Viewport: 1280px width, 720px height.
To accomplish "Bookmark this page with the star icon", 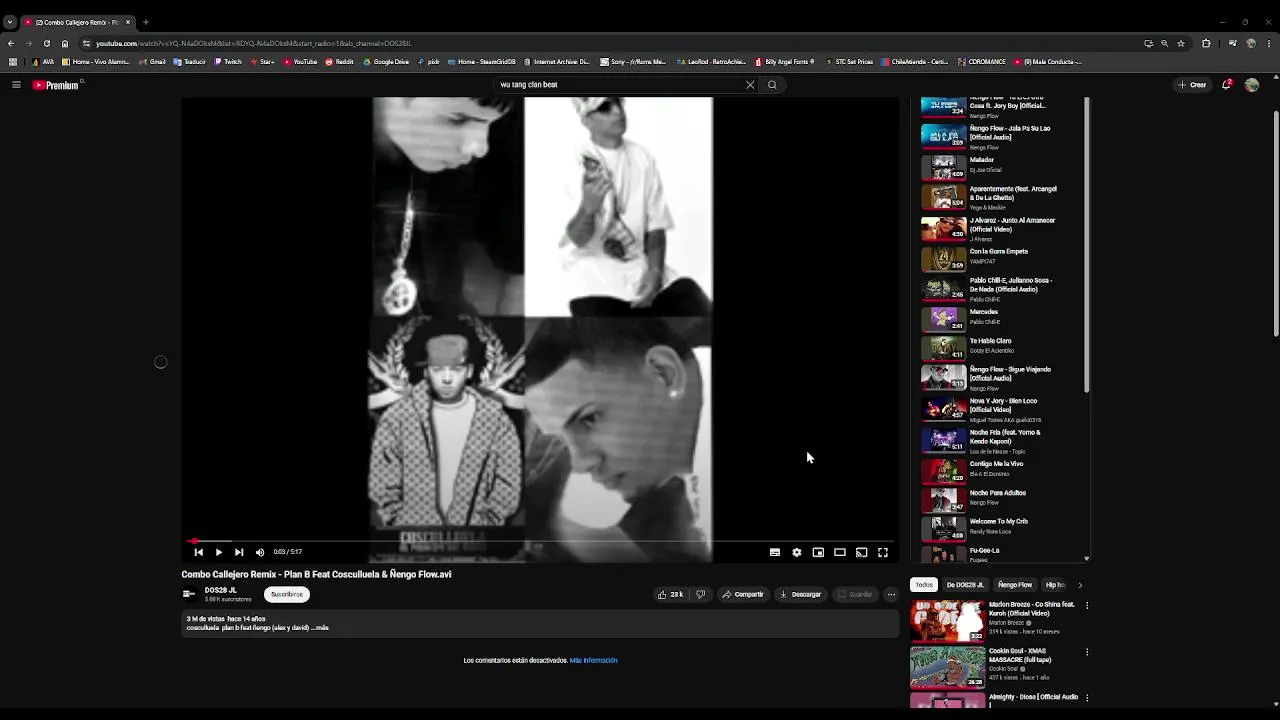I will click(x=1181, y=43).
